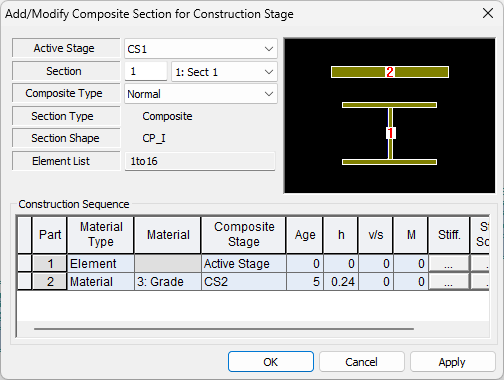504x380 pixels.
Task: Select row header for Part 1
Action: coord(25,264)
